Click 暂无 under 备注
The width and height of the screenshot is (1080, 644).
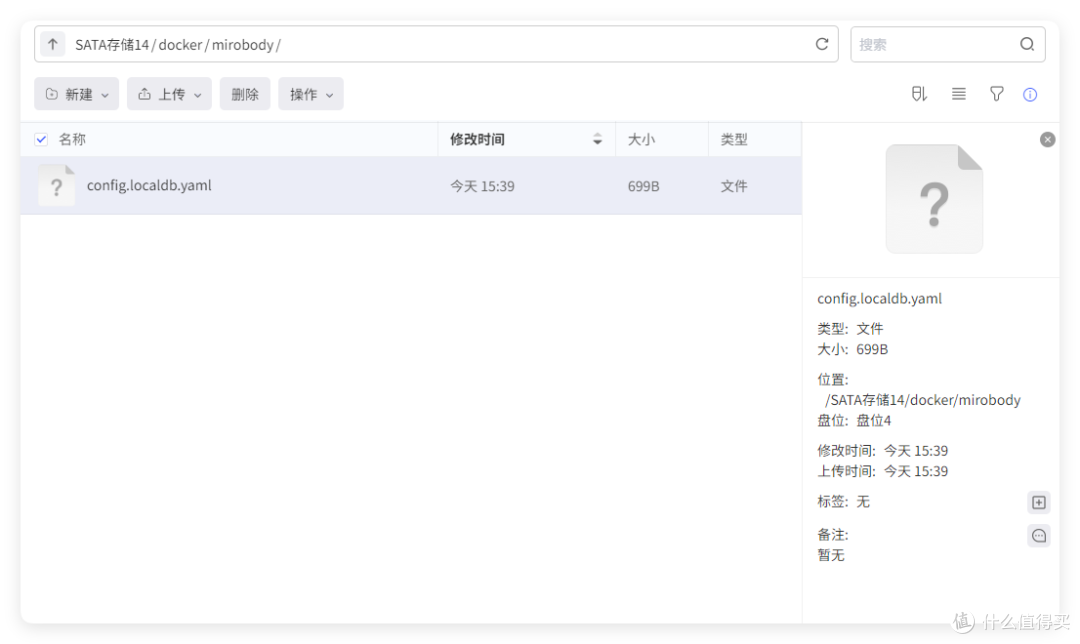tap(831, 555)
